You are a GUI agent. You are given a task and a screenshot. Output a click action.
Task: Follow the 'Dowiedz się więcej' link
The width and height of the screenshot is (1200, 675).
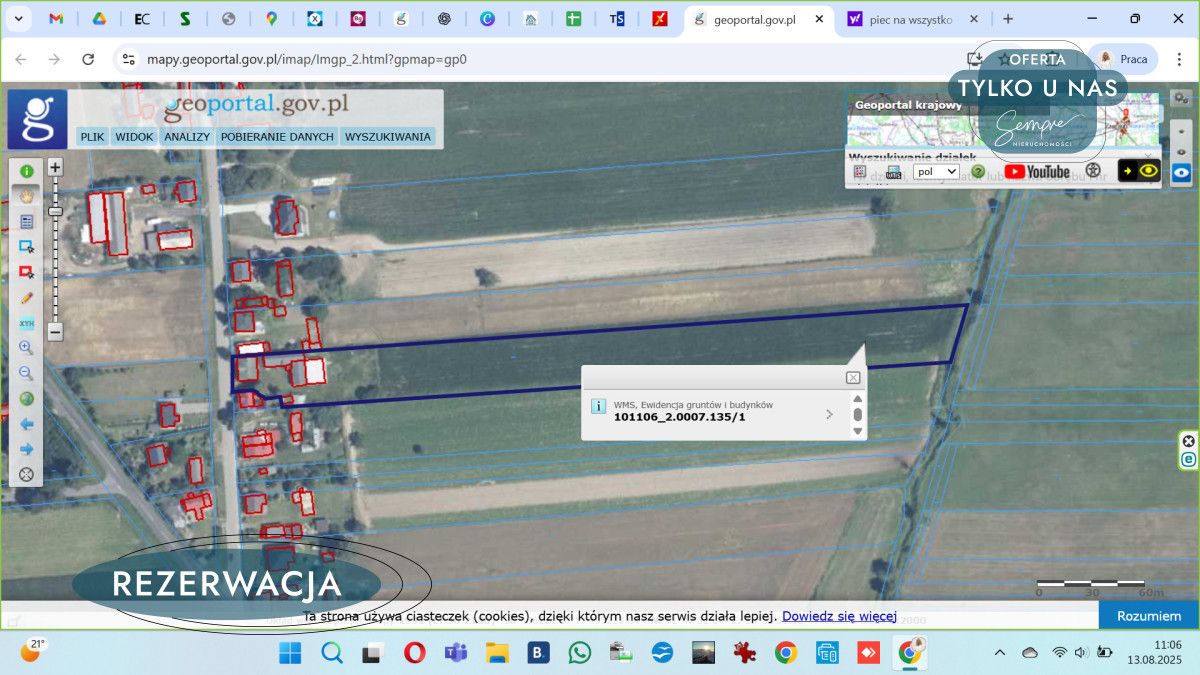point(839,616)
